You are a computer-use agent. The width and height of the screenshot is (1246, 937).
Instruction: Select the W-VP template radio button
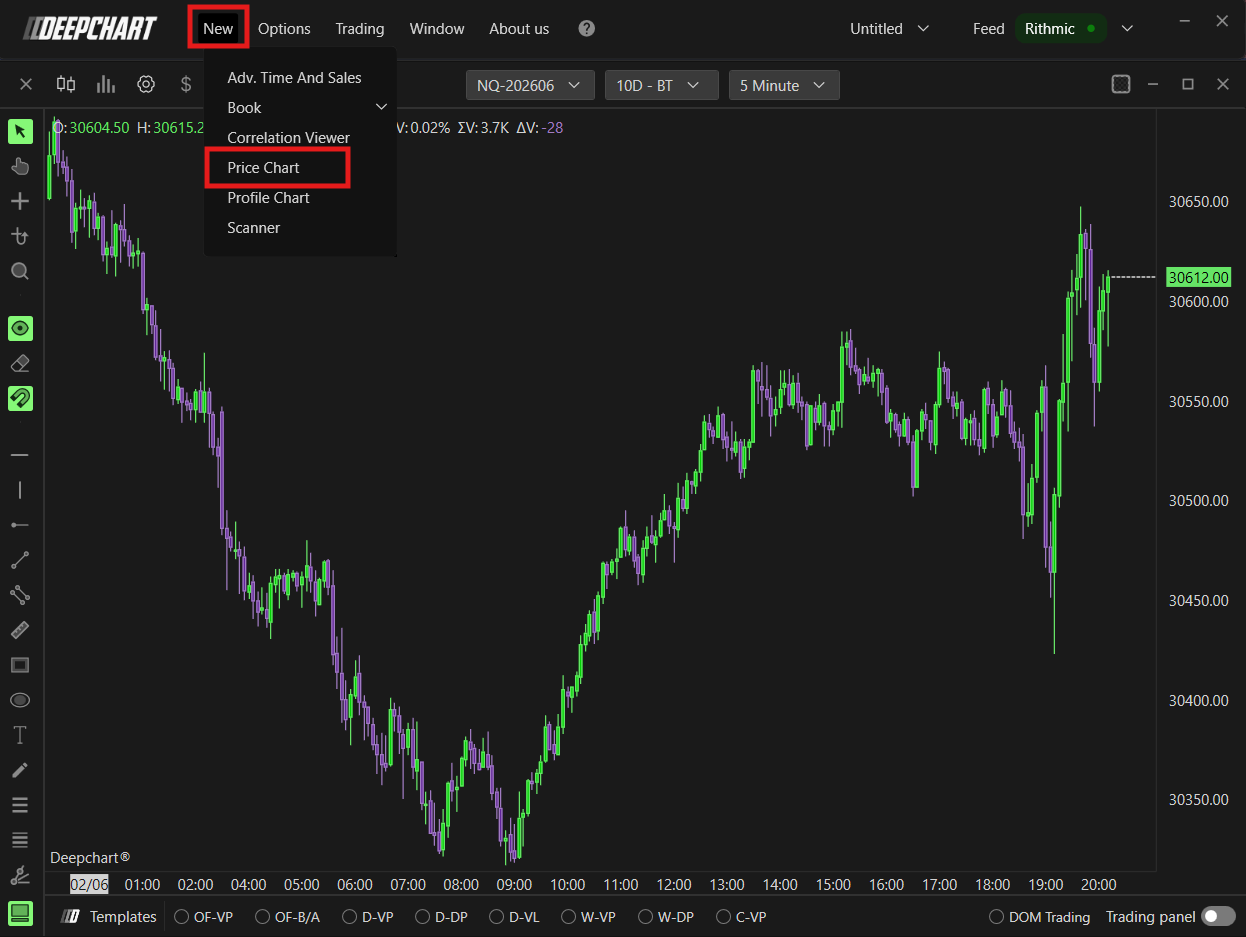pyautogui.click(x=568, y=917)
